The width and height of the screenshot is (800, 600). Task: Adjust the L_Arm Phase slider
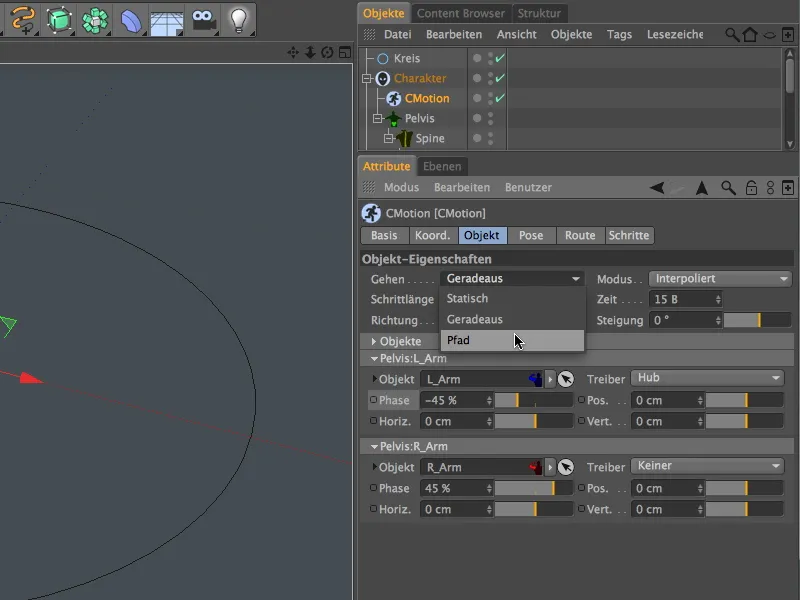[534, 400]
